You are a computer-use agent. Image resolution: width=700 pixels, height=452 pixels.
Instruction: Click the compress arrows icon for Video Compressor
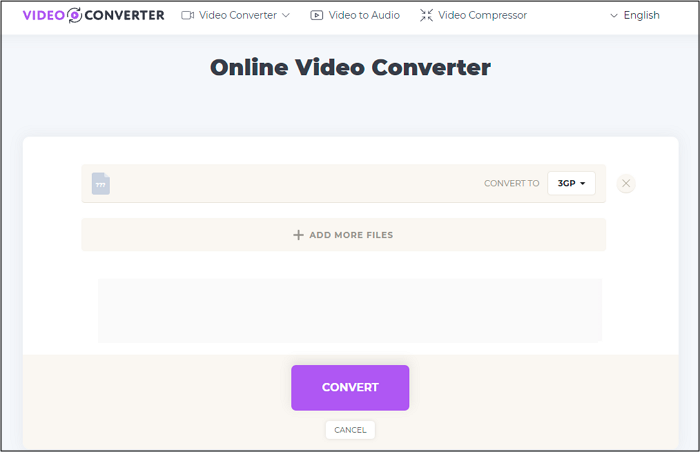[x=426, y=15]
